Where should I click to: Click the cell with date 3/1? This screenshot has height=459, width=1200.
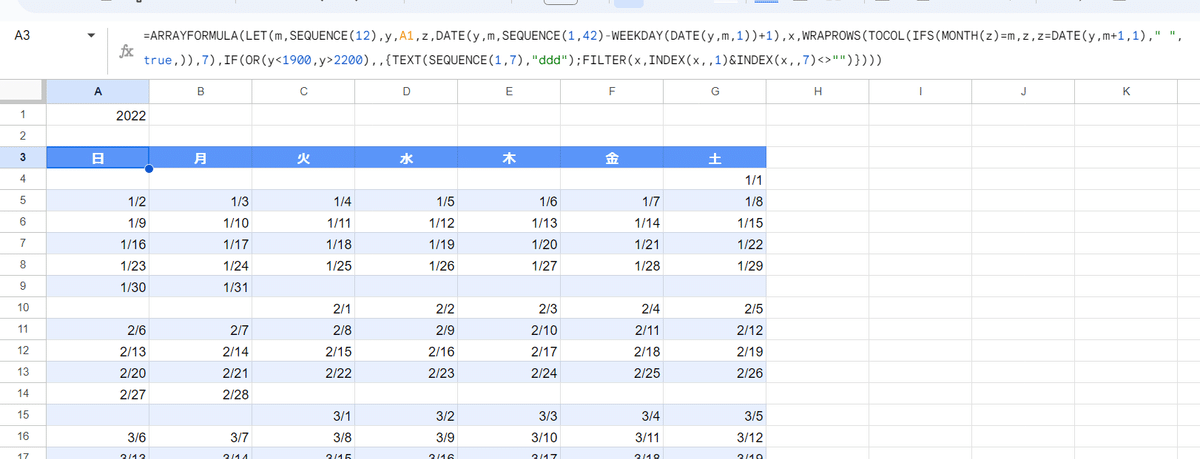click(303, 416)
